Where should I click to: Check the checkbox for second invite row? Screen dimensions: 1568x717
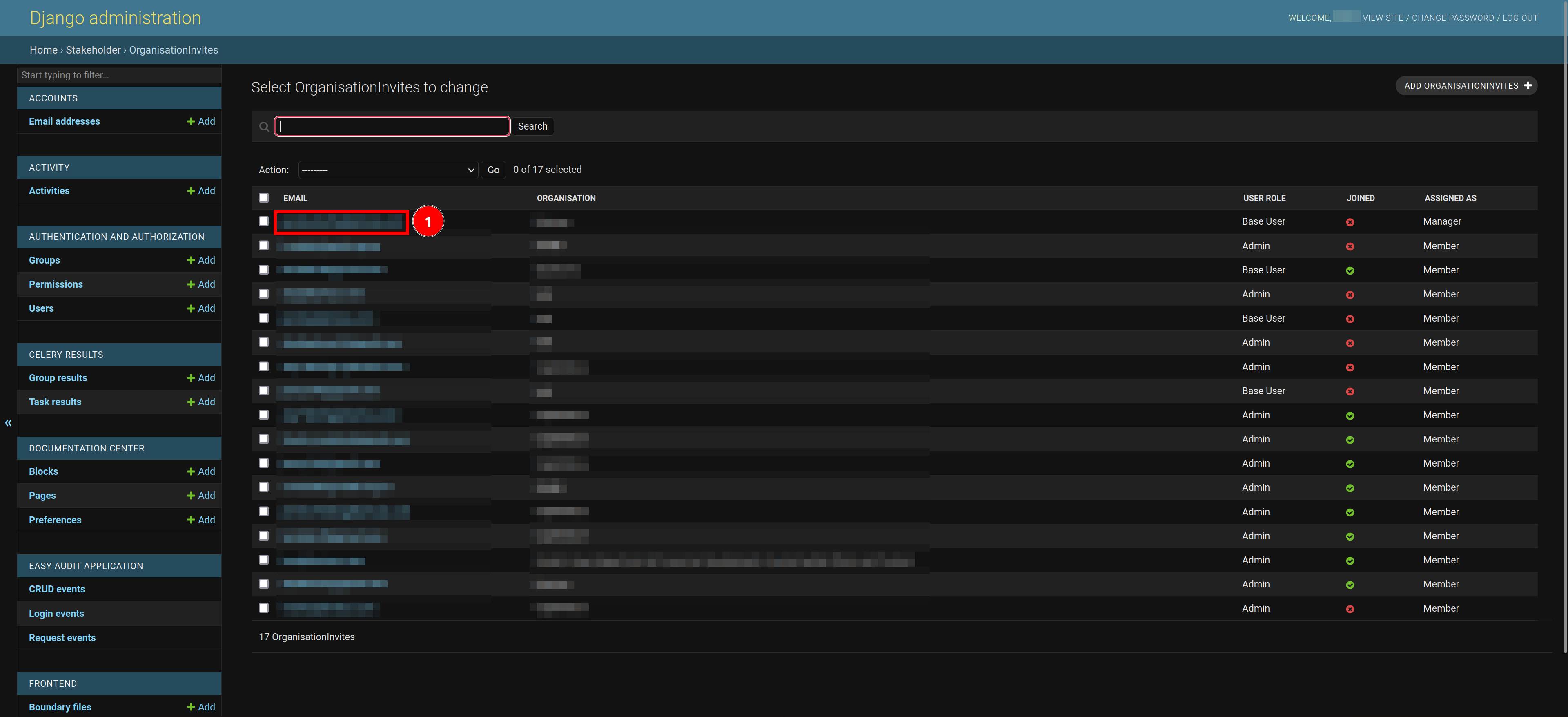tap(262, 245)
